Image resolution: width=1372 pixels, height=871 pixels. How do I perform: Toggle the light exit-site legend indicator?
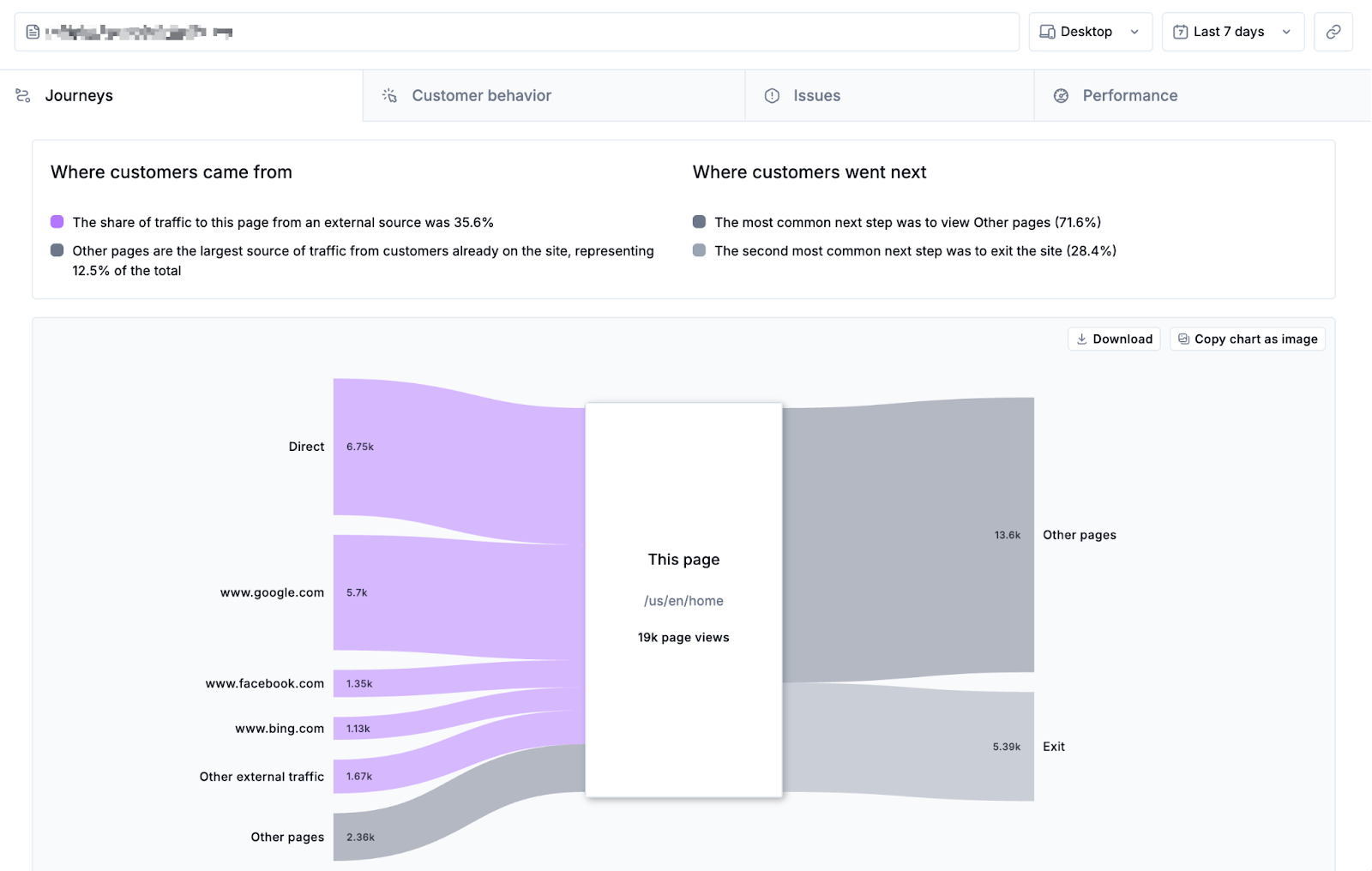coord(699,250)
